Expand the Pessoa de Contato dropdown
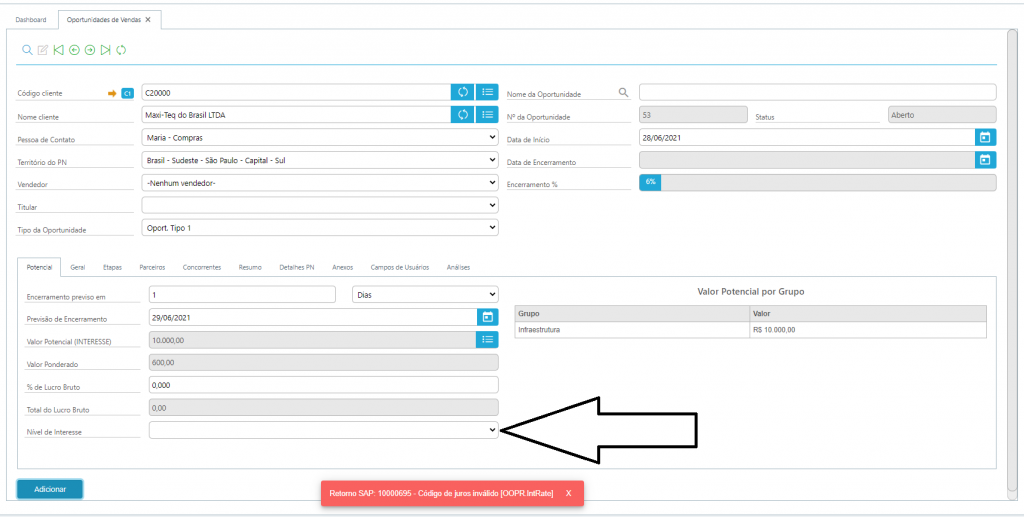The height and width of the screenshot is (517, 1024). tap(320, 137)
